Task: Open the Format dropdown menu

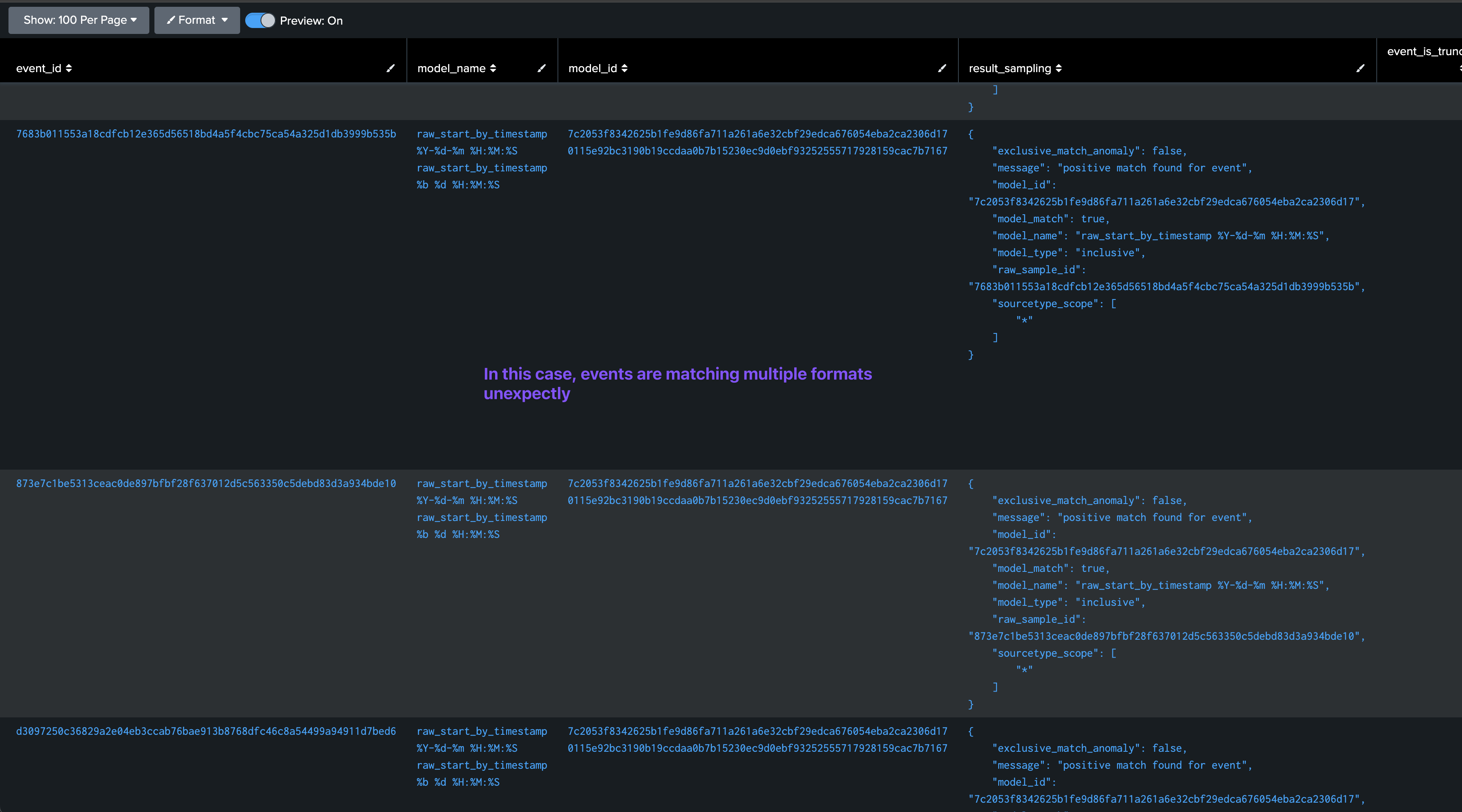Action: [x=197, y=20]
